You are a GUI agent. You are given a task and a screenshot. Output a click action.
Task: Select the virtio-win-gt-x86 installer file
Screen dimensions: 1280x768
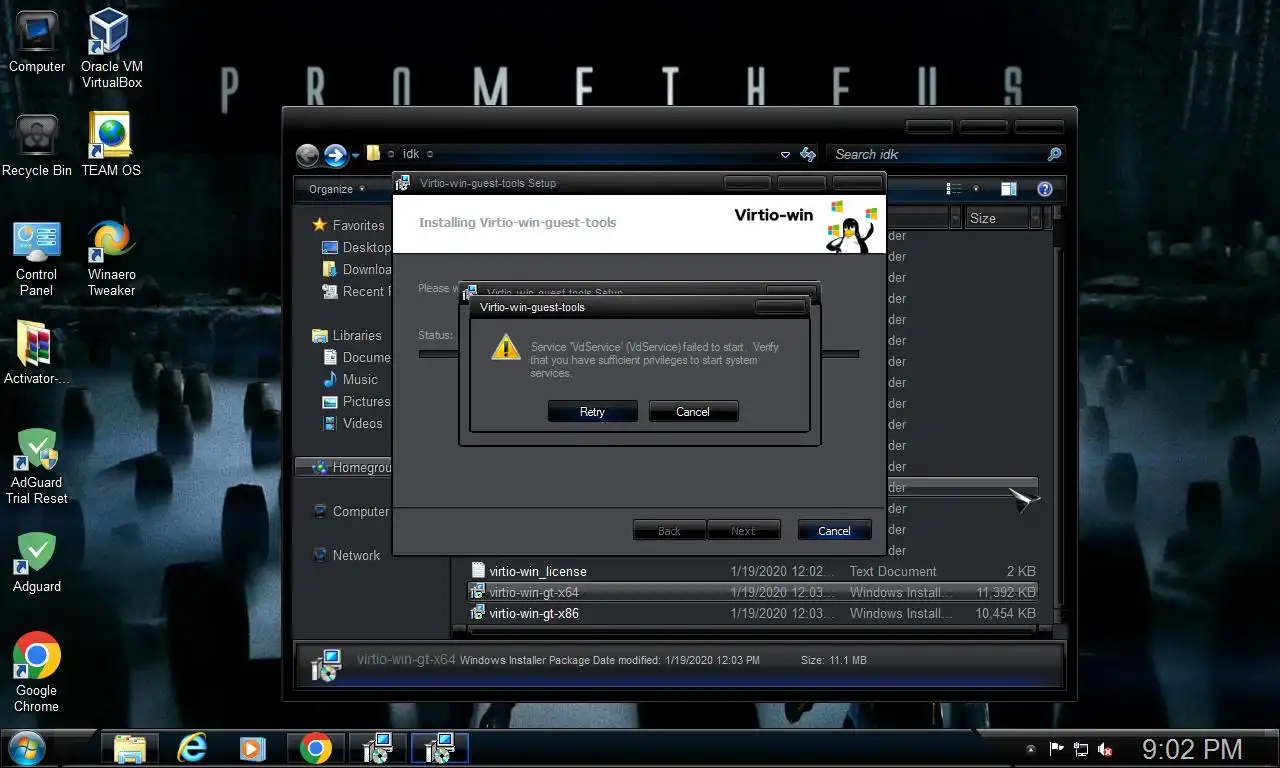(753, 613)
